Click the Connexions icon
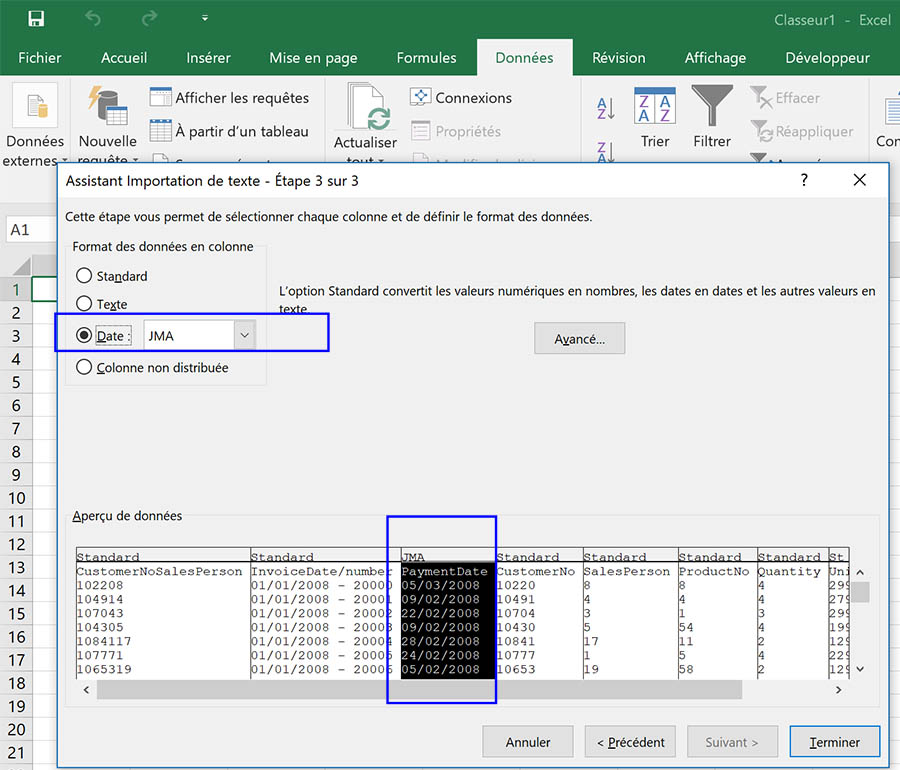Viewport: 900px width, 770px height. (420, 98)
